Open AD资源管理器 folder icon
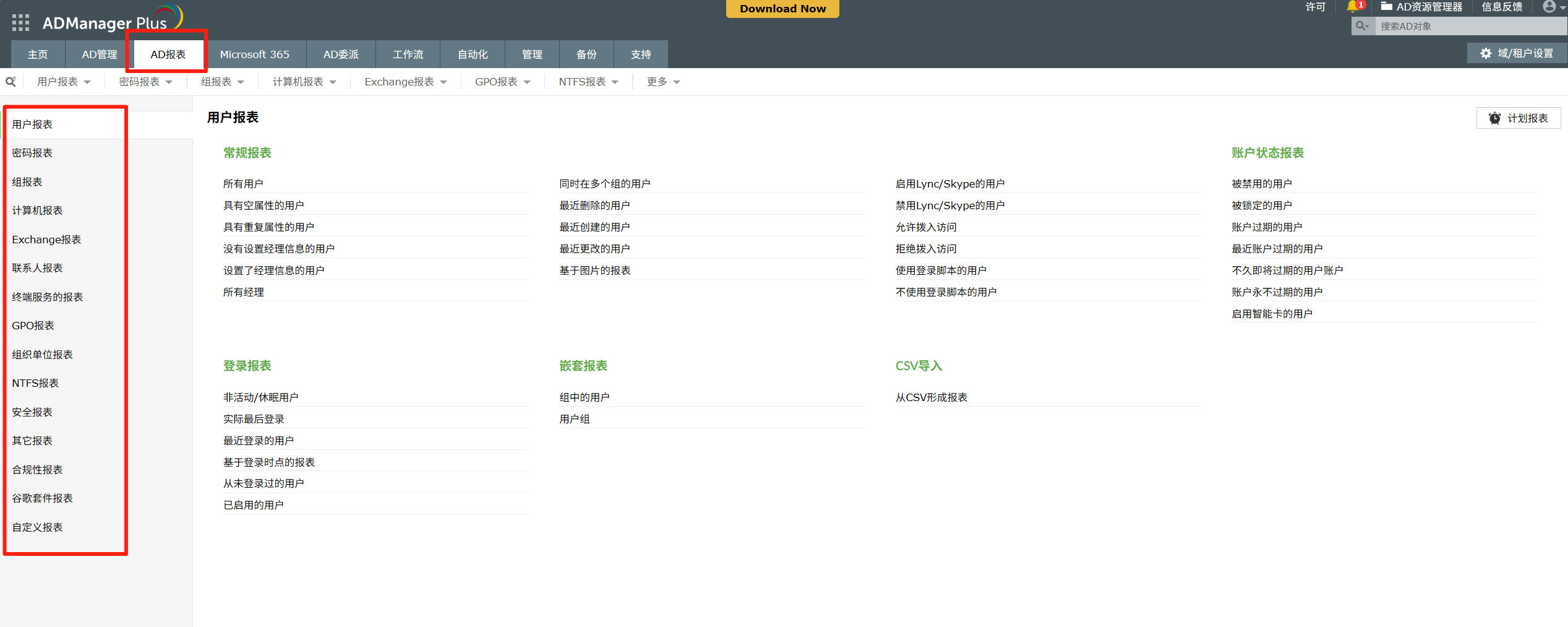 pyautogui.click(x=1387, y=7)
